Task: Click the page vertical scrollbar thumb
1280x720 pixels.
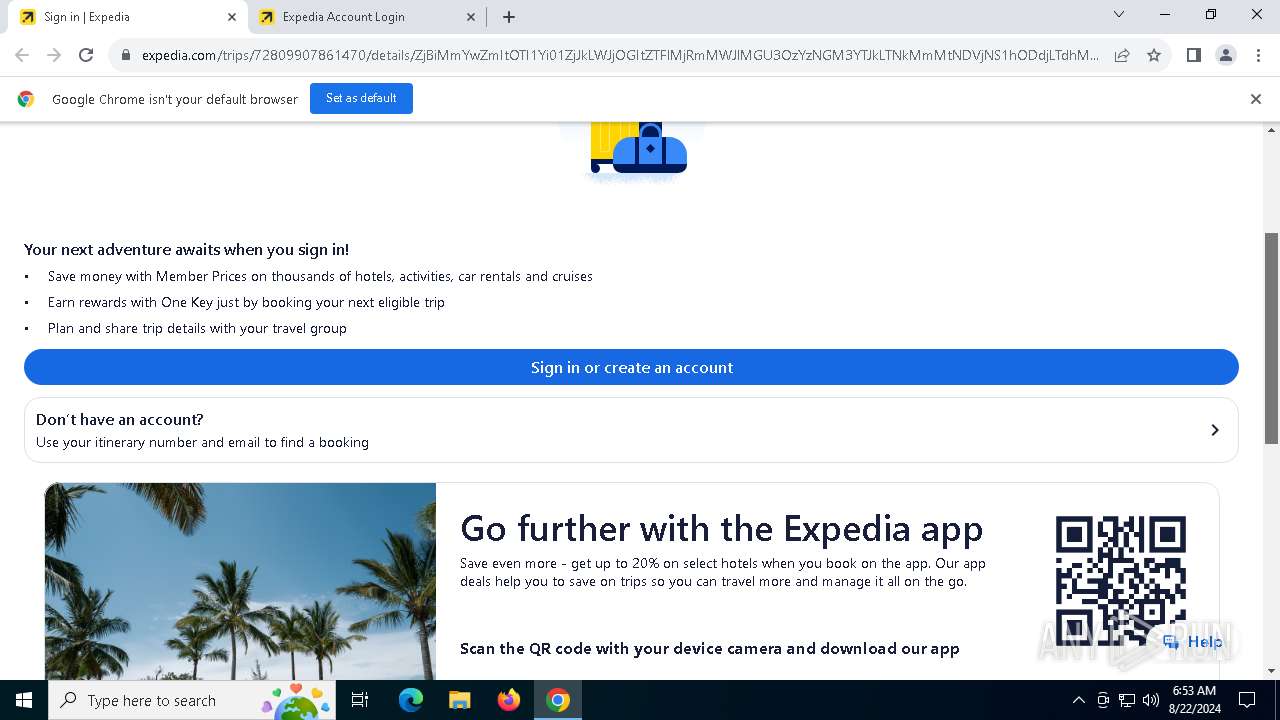Action: [x=1272, y=338]
